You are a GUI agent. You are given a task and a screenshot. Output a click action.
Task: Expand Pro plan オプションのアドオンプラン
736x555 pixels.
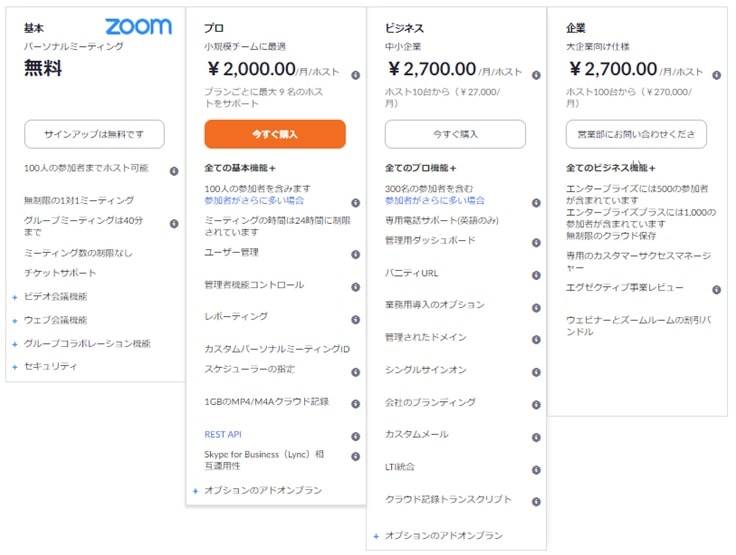tap(196, 491)
